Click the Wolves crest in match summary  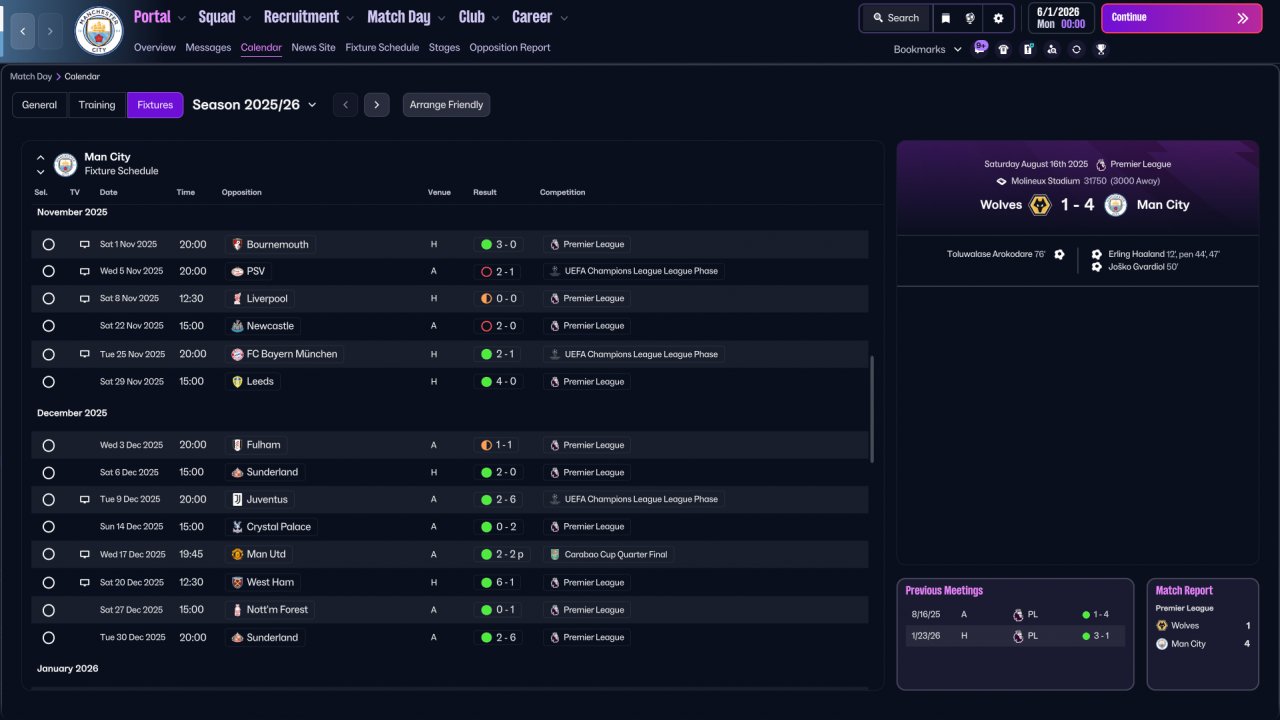tap(1040, 205)
